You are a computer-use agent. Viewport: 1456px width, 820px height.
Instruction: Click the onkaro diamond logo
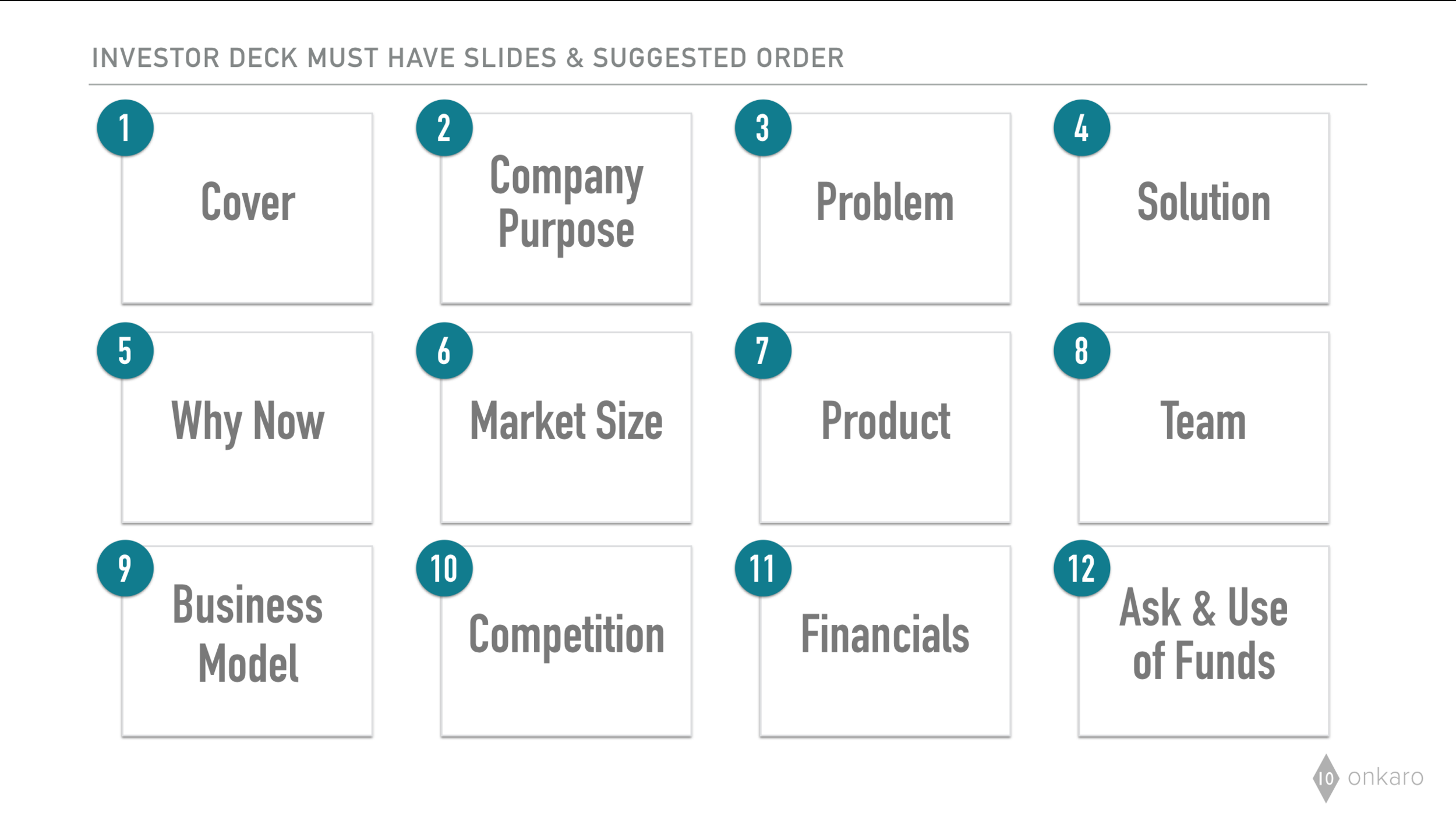click(x=1326, y=778)
